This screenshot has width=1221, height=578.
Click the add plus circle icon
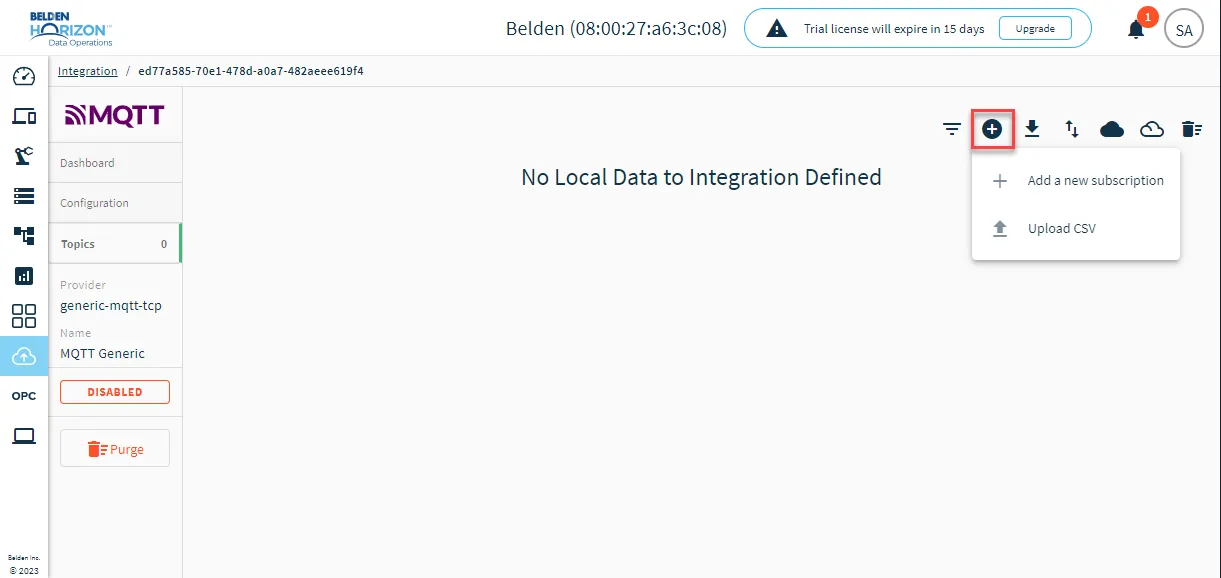992,129
